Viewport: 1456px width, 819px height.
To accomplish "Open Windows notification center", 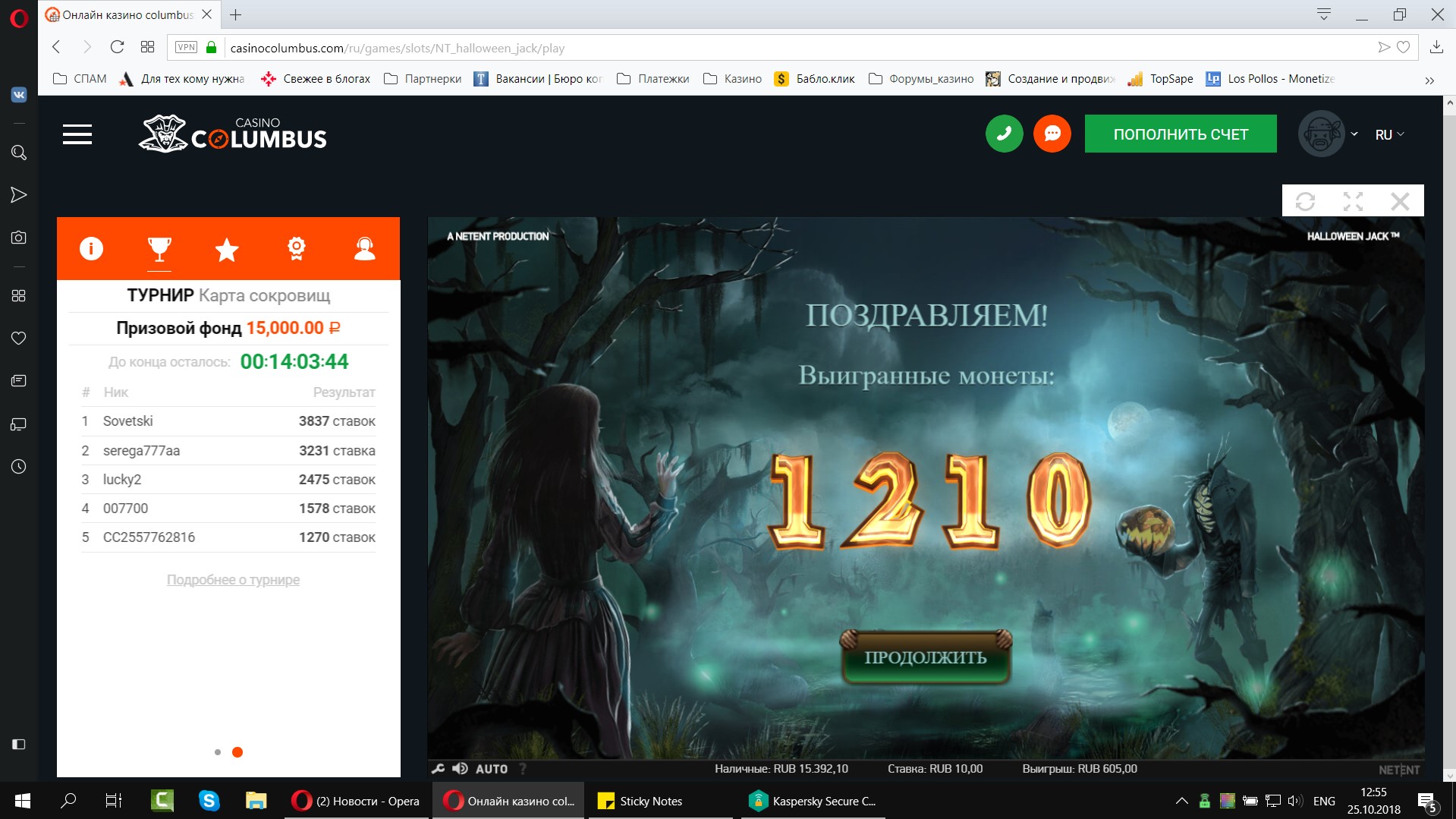I will [x=1426, y=802].
